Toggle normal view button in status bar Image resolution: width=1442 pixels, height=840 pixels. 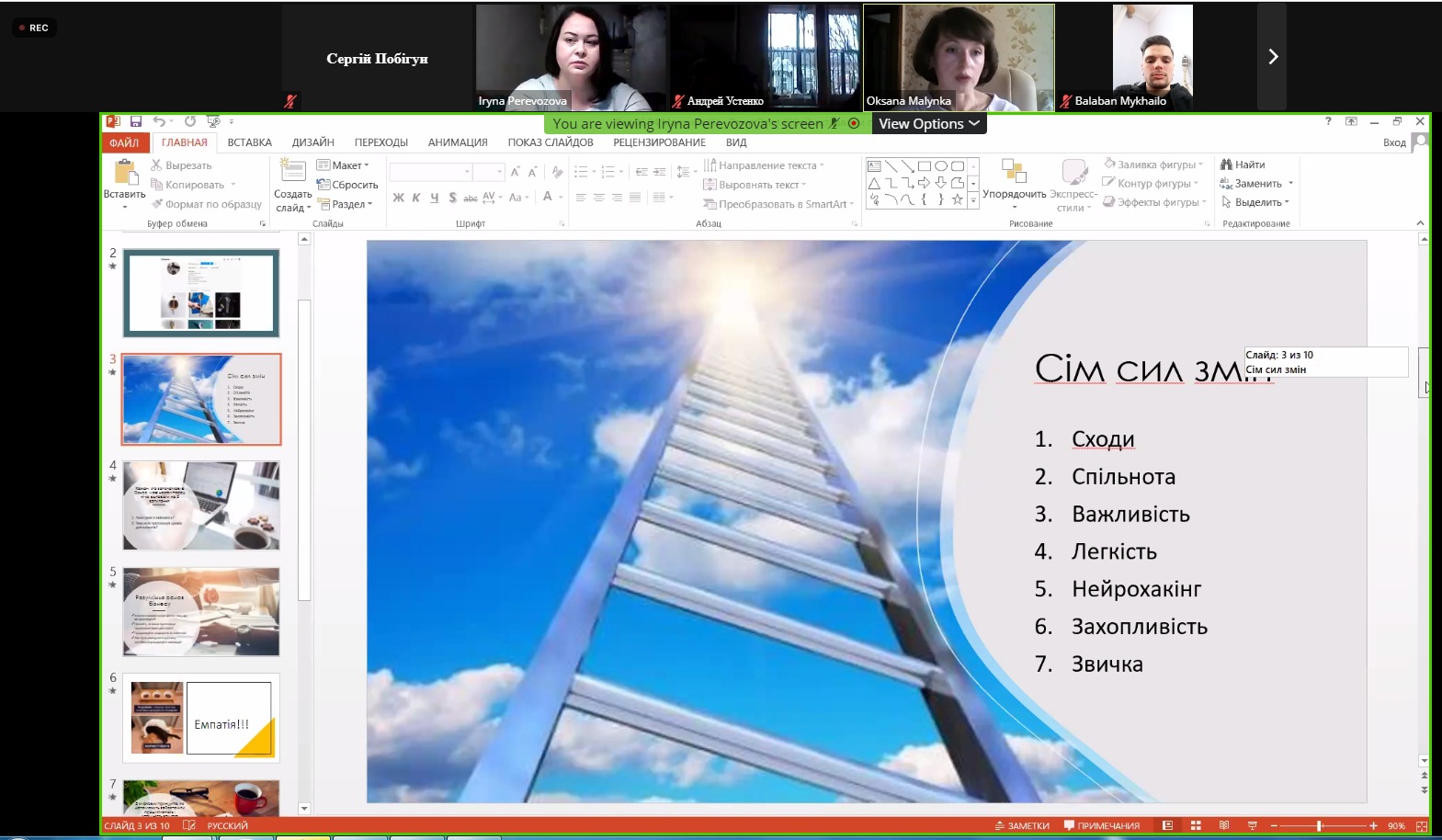tap(1167, 825)
